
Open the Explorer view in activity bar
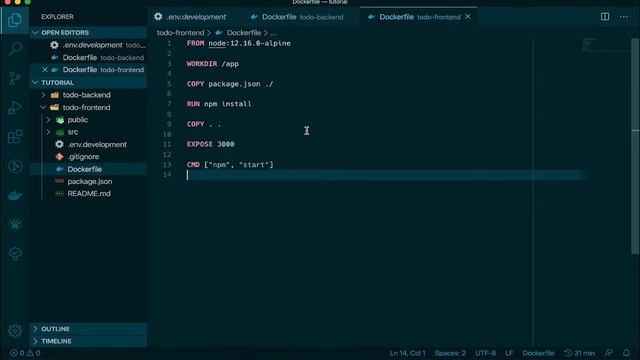[x=15, y=20]
